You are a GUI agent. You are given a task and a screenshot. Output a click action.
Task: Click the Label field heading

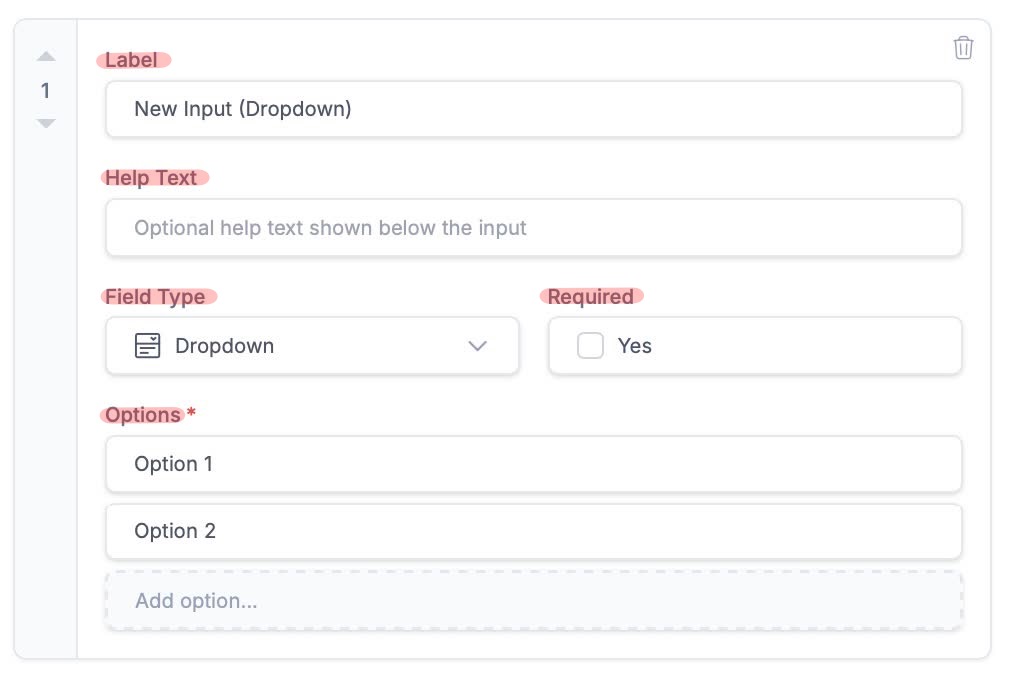pyautogui.click(x=132, y=60)
